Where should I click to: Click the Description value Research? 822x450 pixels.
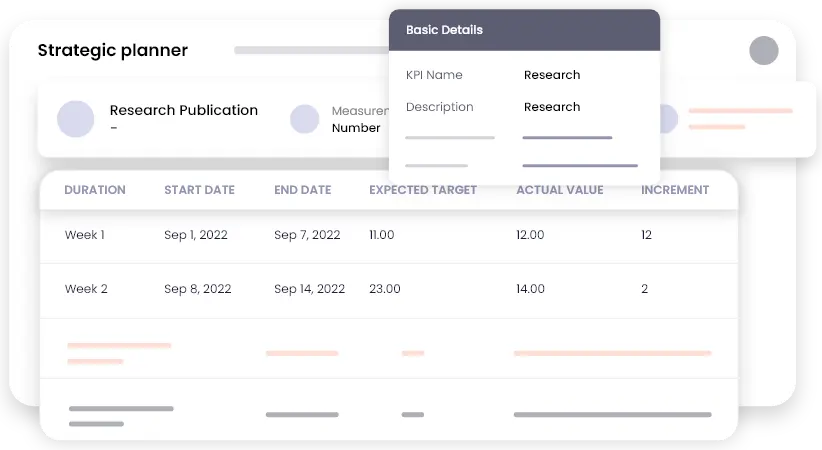click(552, 107)
